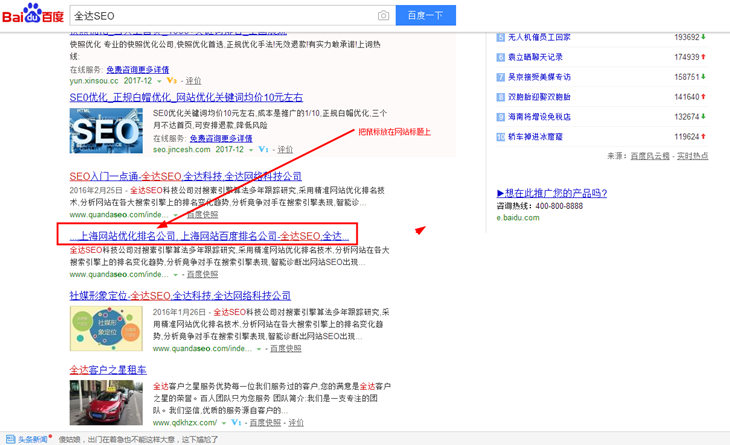
Task: Click the seo.jincesh.com URL text
Action: coord(182,149)
